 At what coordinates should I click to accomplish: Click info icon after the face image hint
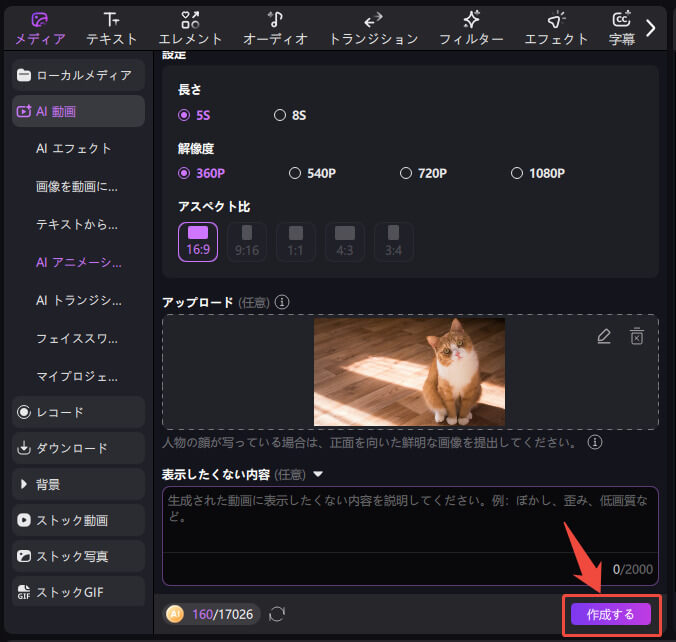point(595,441)
